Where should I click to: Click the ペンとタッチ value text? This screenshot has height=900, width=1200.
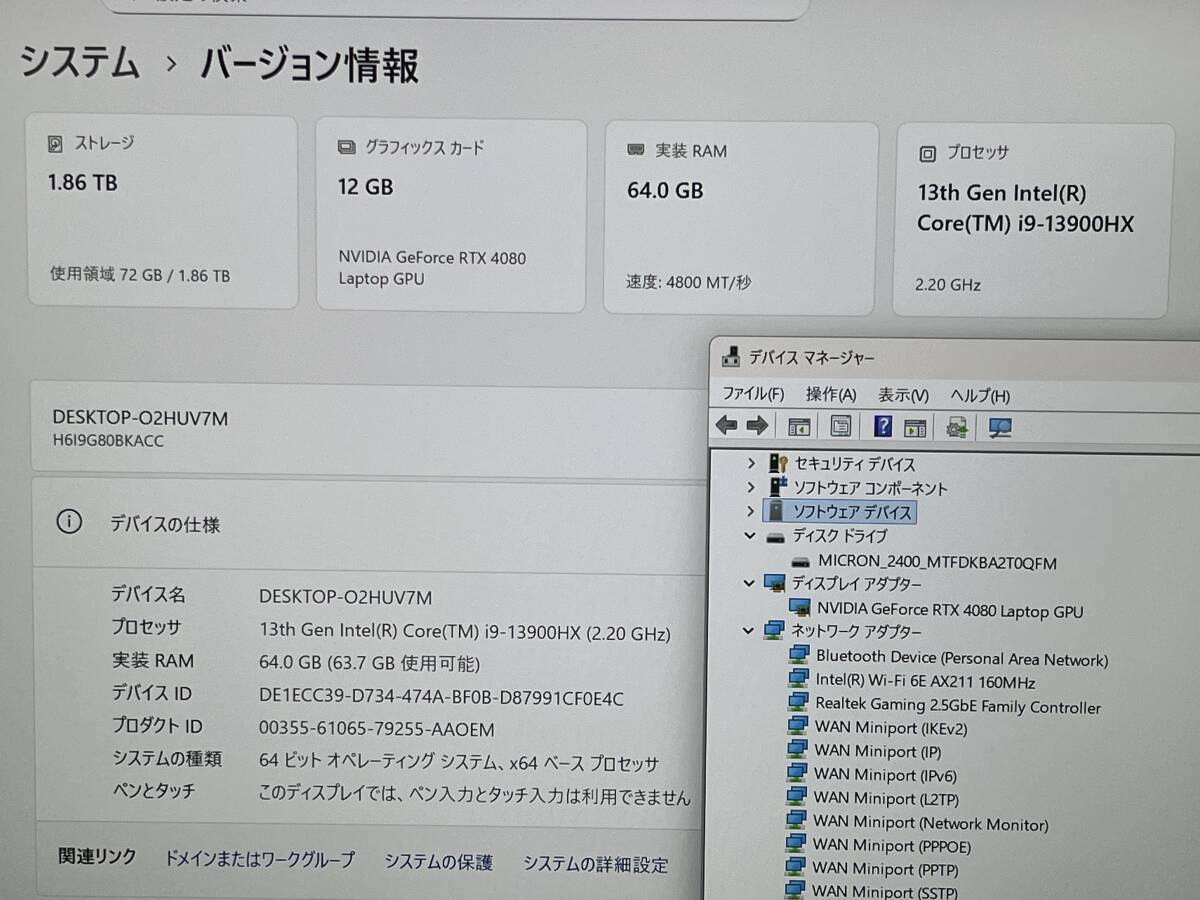[474, 797]
